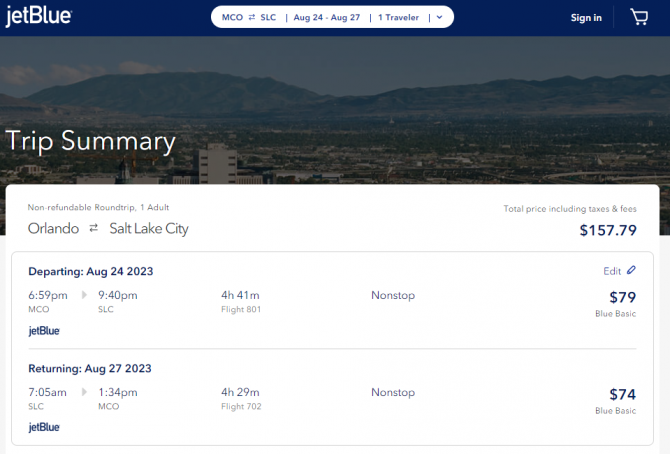
Task: Click the Salt Lake City name
Action: click(149, 229)
